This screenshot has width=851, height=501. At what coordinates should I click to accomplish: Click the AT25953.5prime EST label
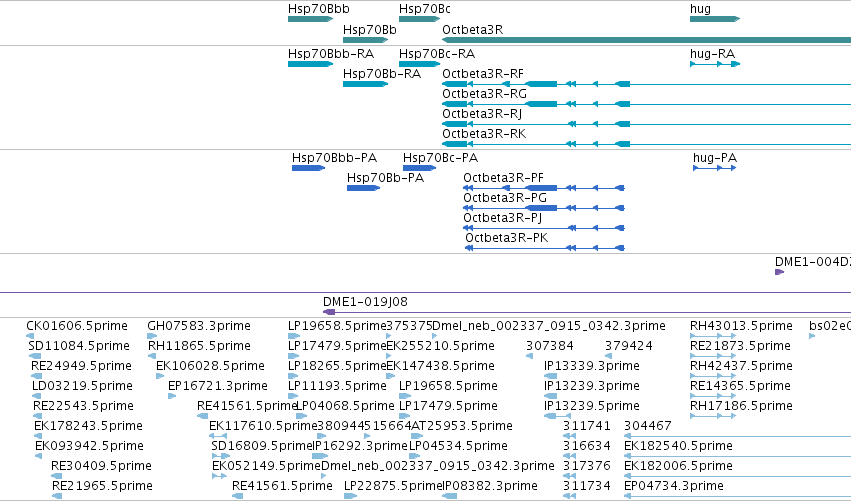[462, 426]
